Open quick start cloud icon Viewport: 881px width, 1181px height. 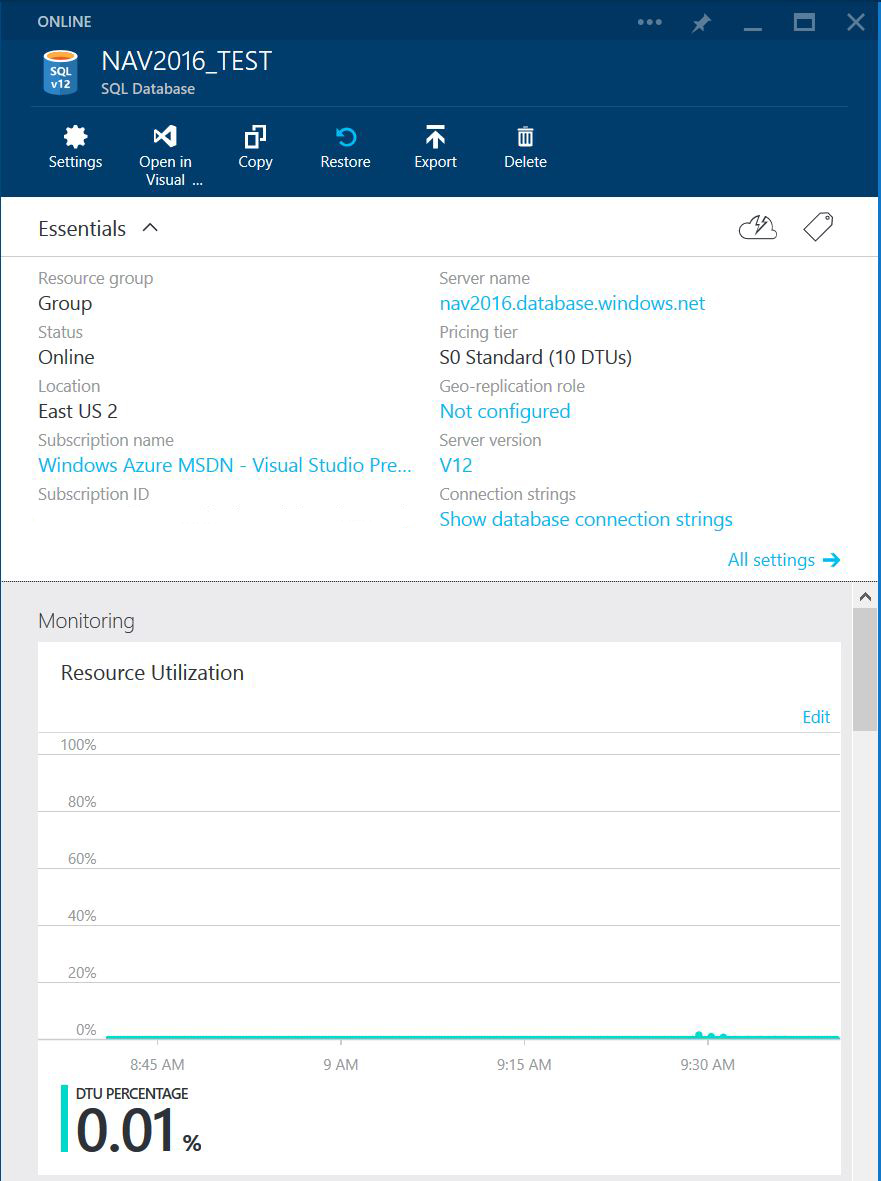coord(758,227)
